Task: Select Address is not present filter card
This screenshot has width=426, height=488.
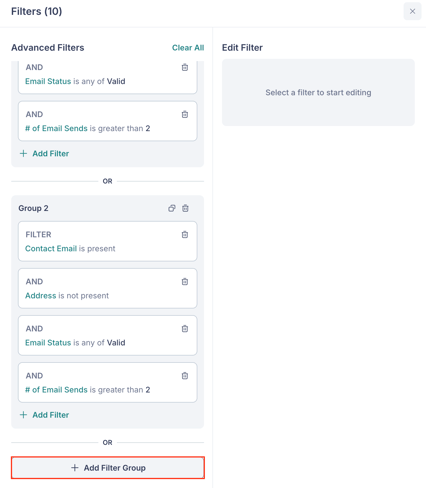Action: (x=108, y=288)
